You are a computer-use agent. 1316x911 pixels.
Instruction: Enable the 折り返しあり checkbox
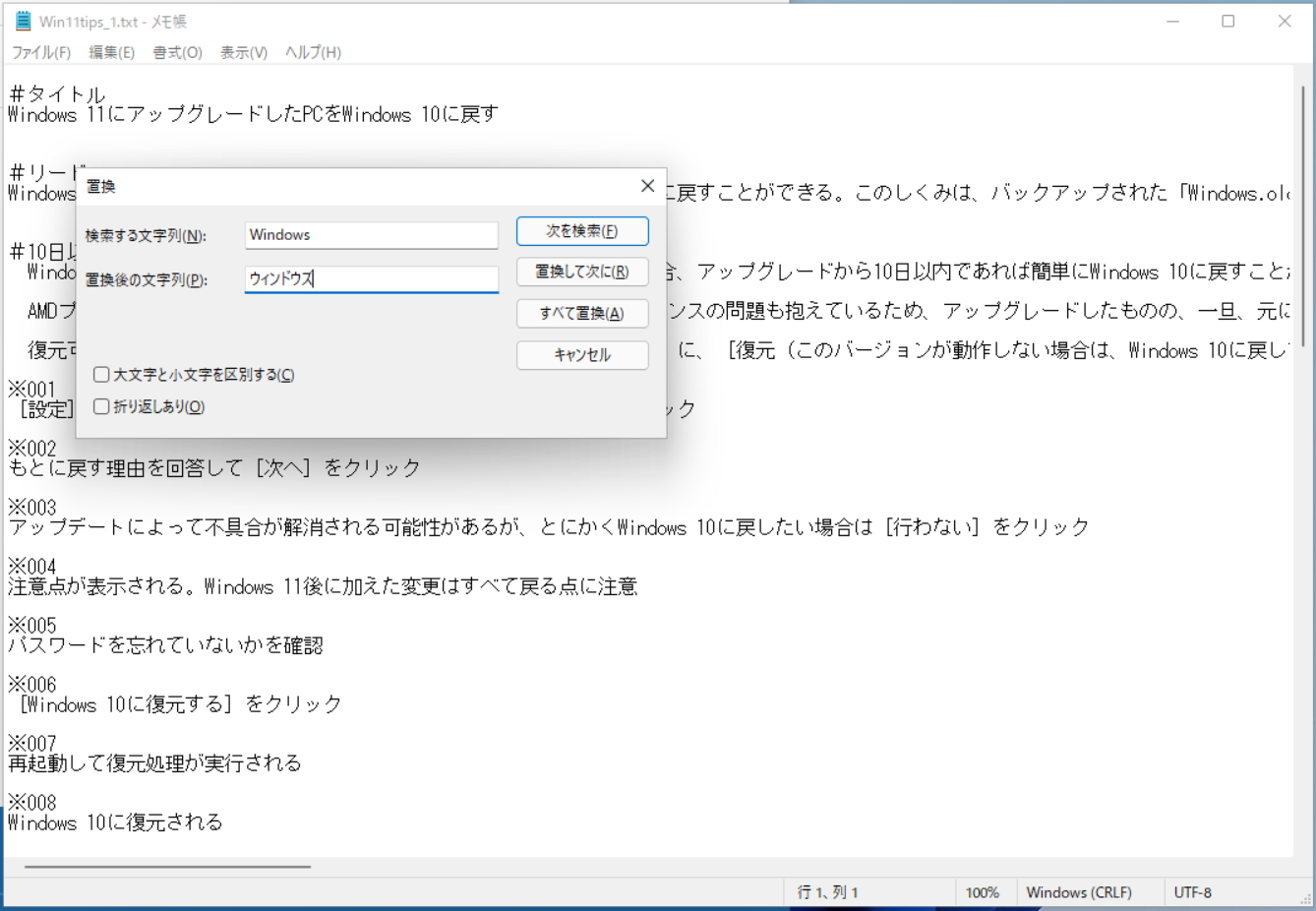[x=101, y=405]
